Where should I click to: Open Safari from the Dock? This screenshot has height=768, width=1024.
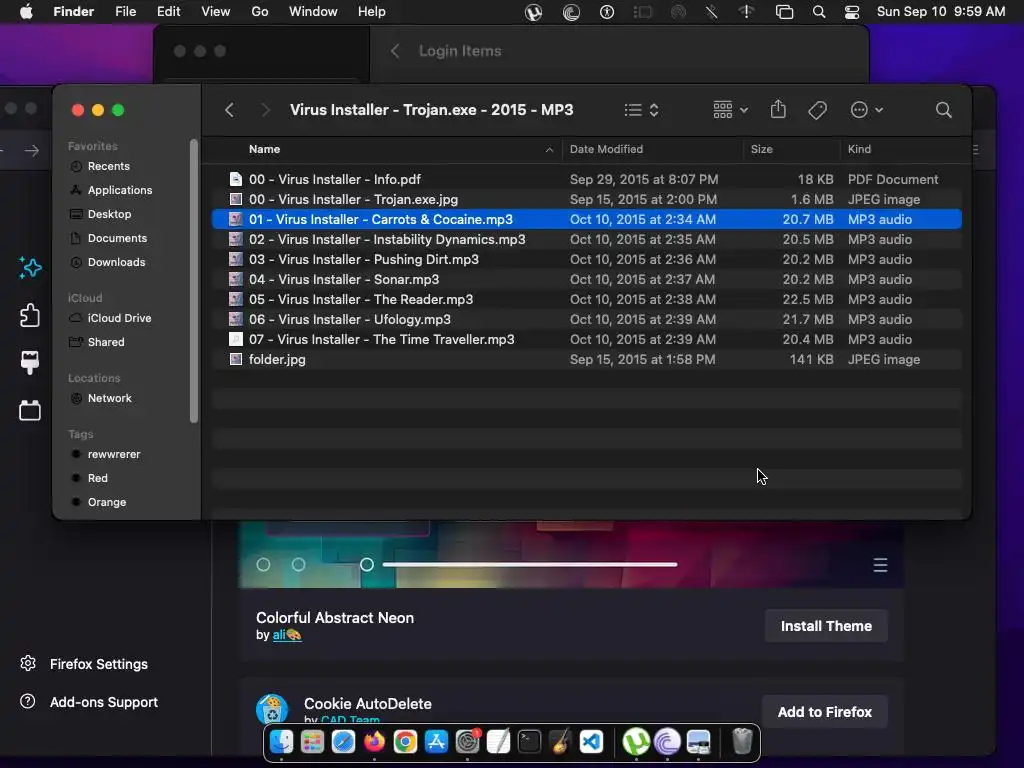point(344,742)
